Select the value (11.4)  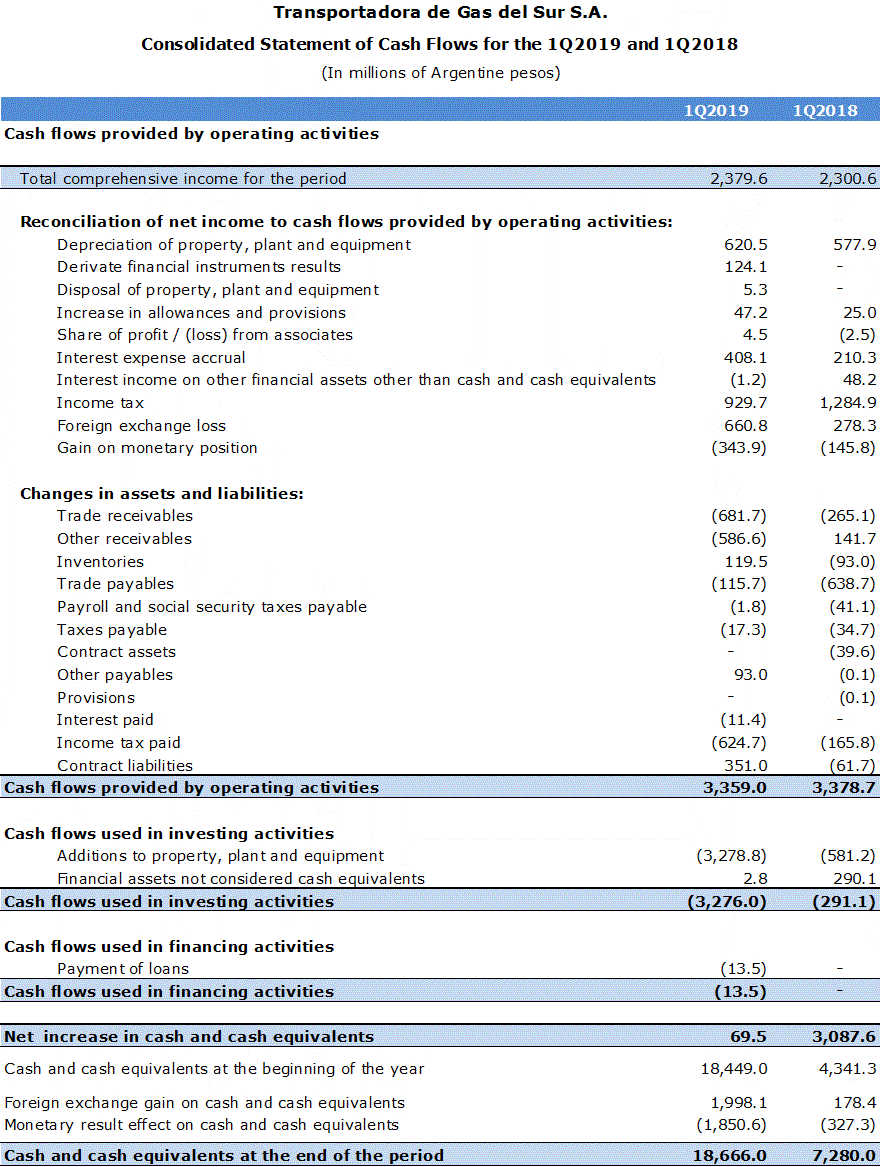(743, 720)
